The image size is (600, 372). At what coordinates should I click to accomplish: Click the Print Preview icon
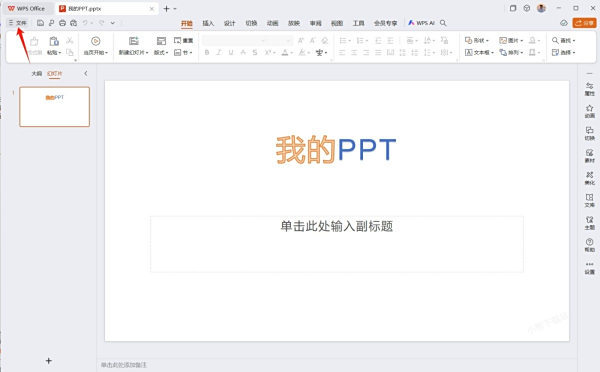(x=73, y=23)
